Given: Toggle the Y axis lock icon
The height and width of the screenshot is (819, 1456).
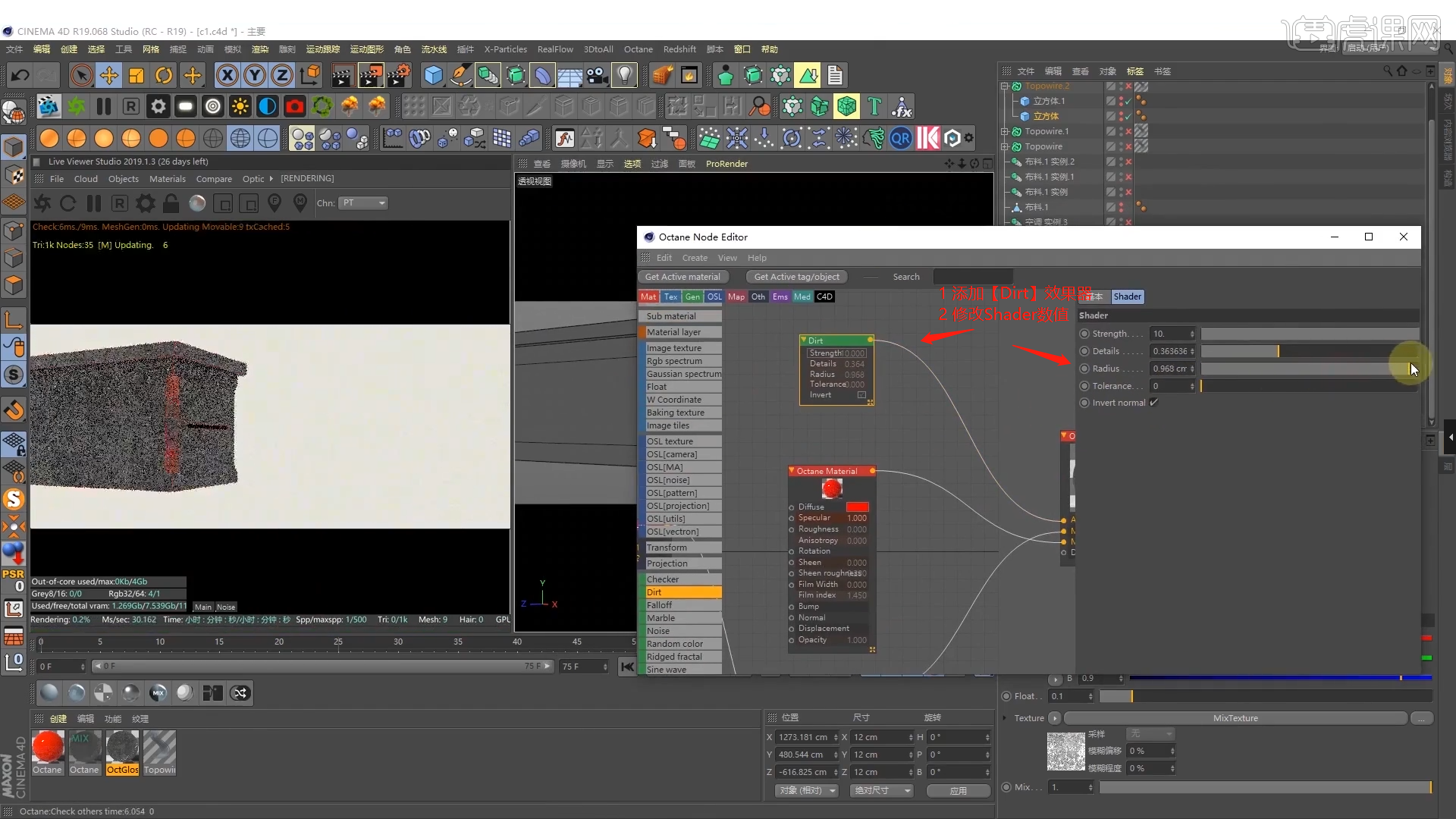Looking at the screenshot, I should (x=255, y=75).
